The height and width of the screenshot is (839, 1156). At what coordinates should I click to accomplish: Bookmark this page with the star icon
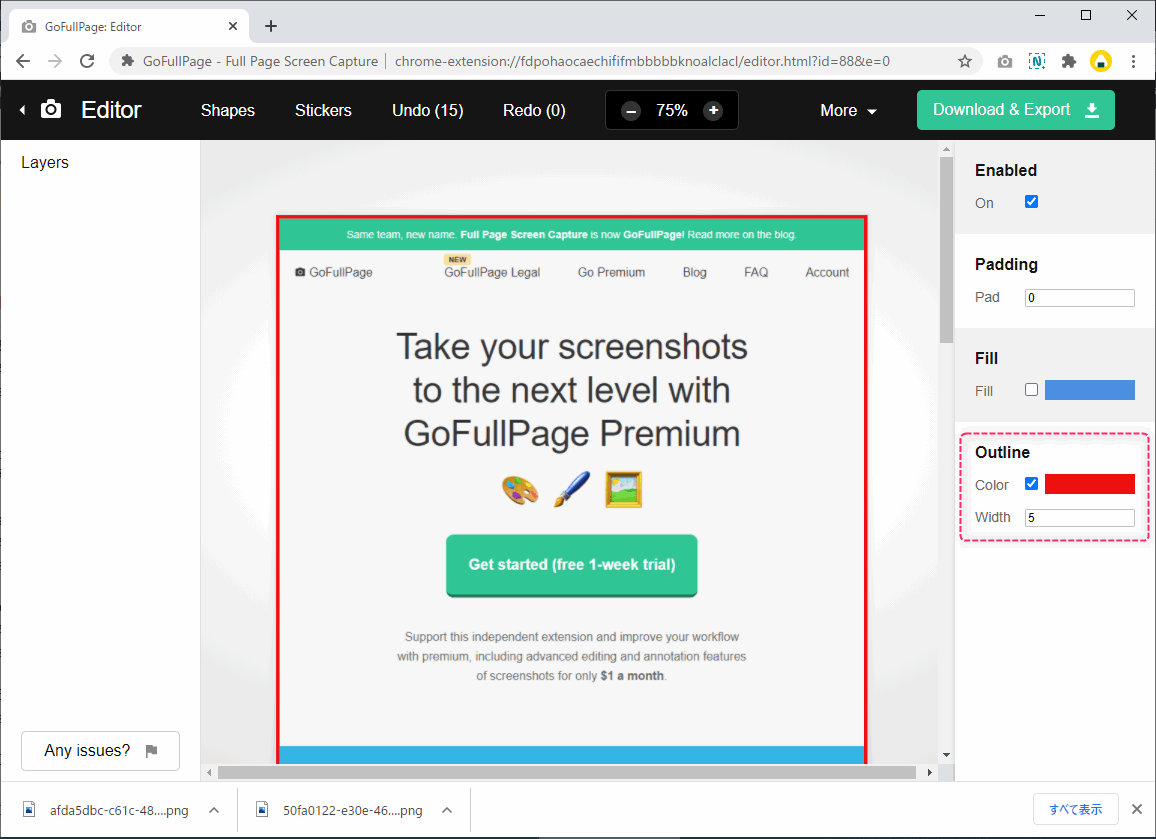tap(964, 61)
